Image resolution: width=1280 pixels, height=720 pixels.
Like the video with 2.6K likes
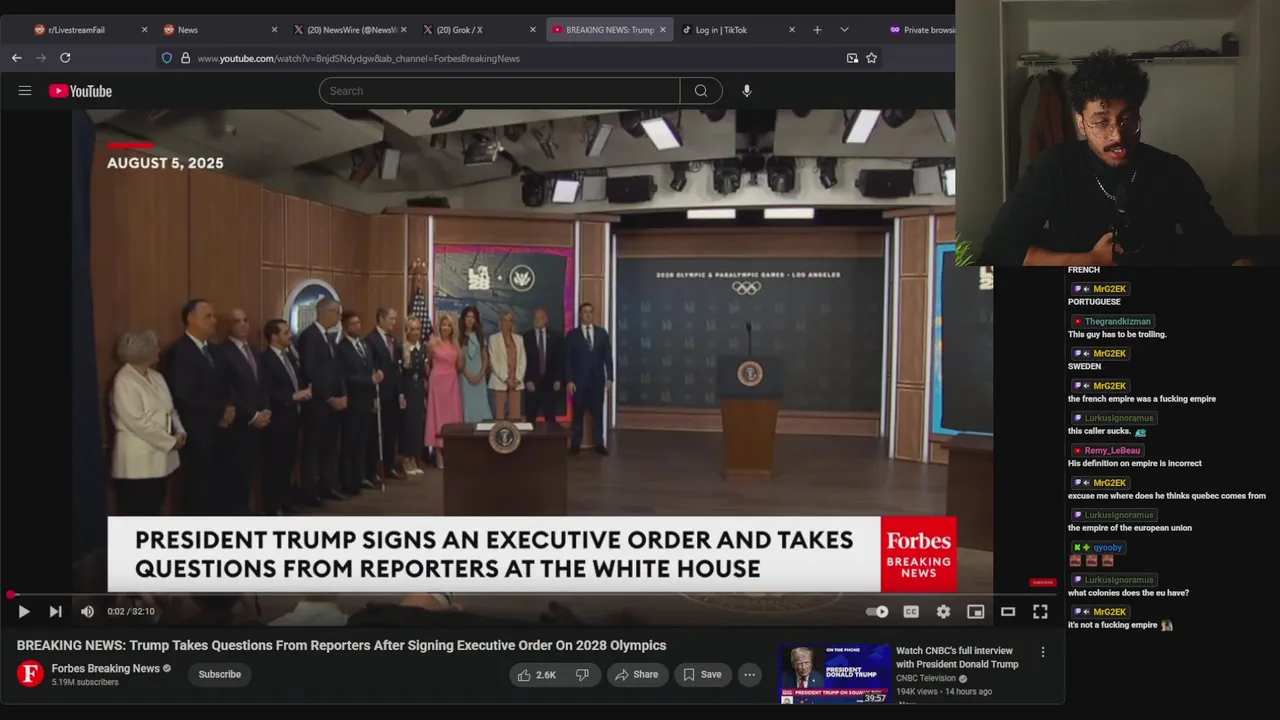536,675
